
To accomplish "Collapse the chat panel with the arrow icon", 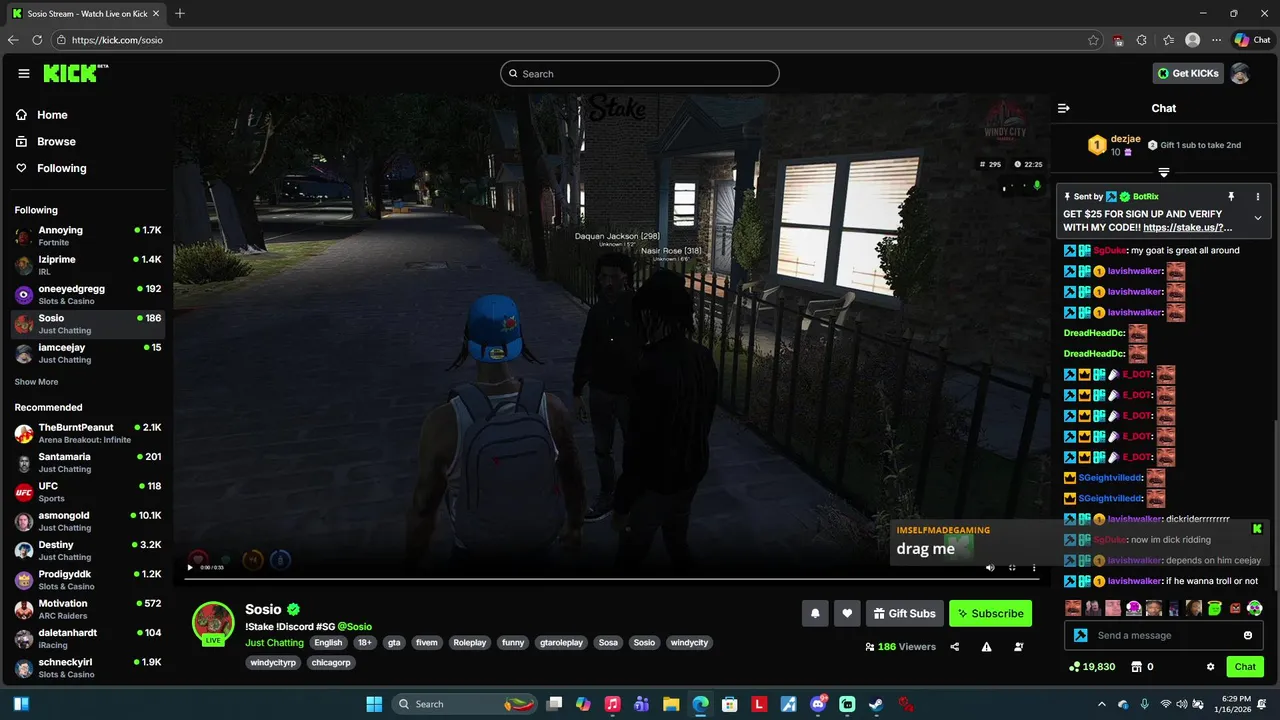I will [1064, 108].
